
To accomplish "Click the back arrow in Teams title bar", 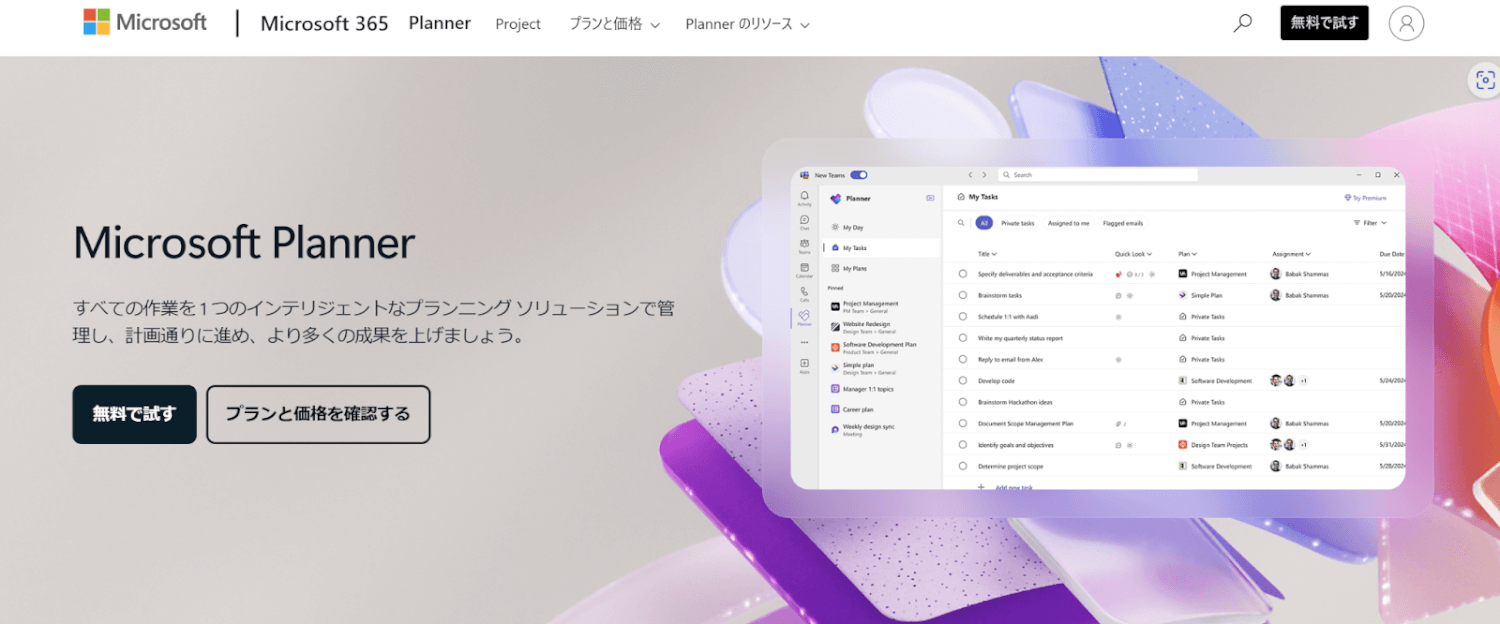I will (970, 175).
